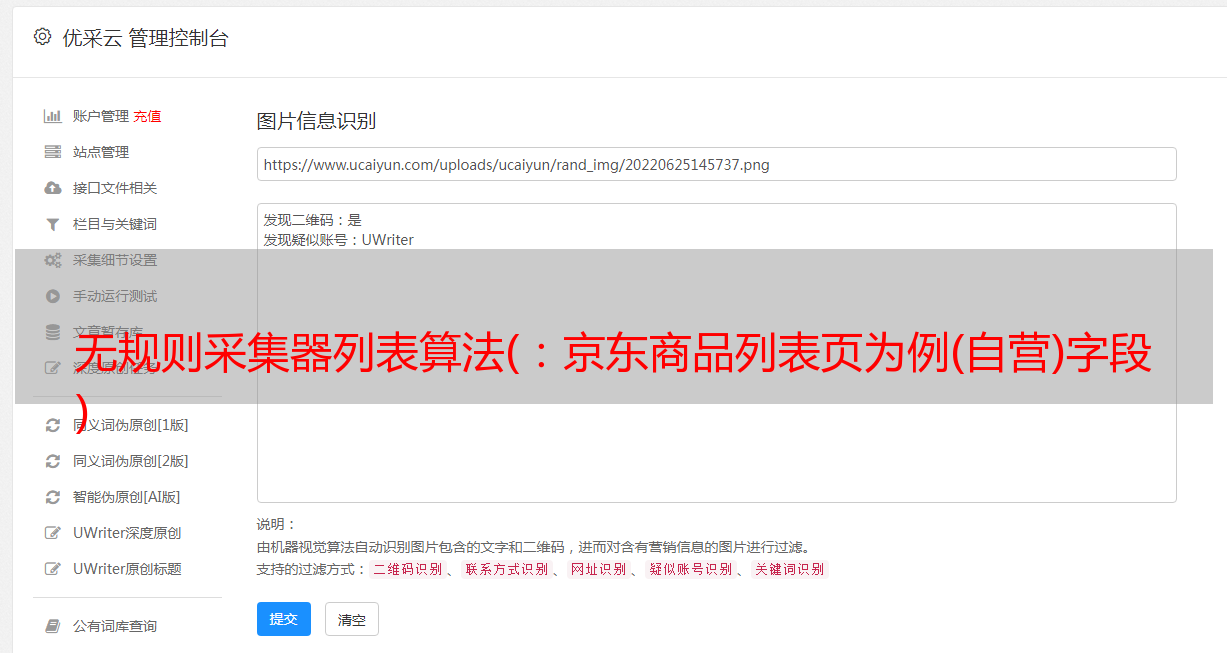Click the edit icon for UWriter深度原创
Image resolution: width=1227 pixels, height=653 pixels.
coord(53,533)
